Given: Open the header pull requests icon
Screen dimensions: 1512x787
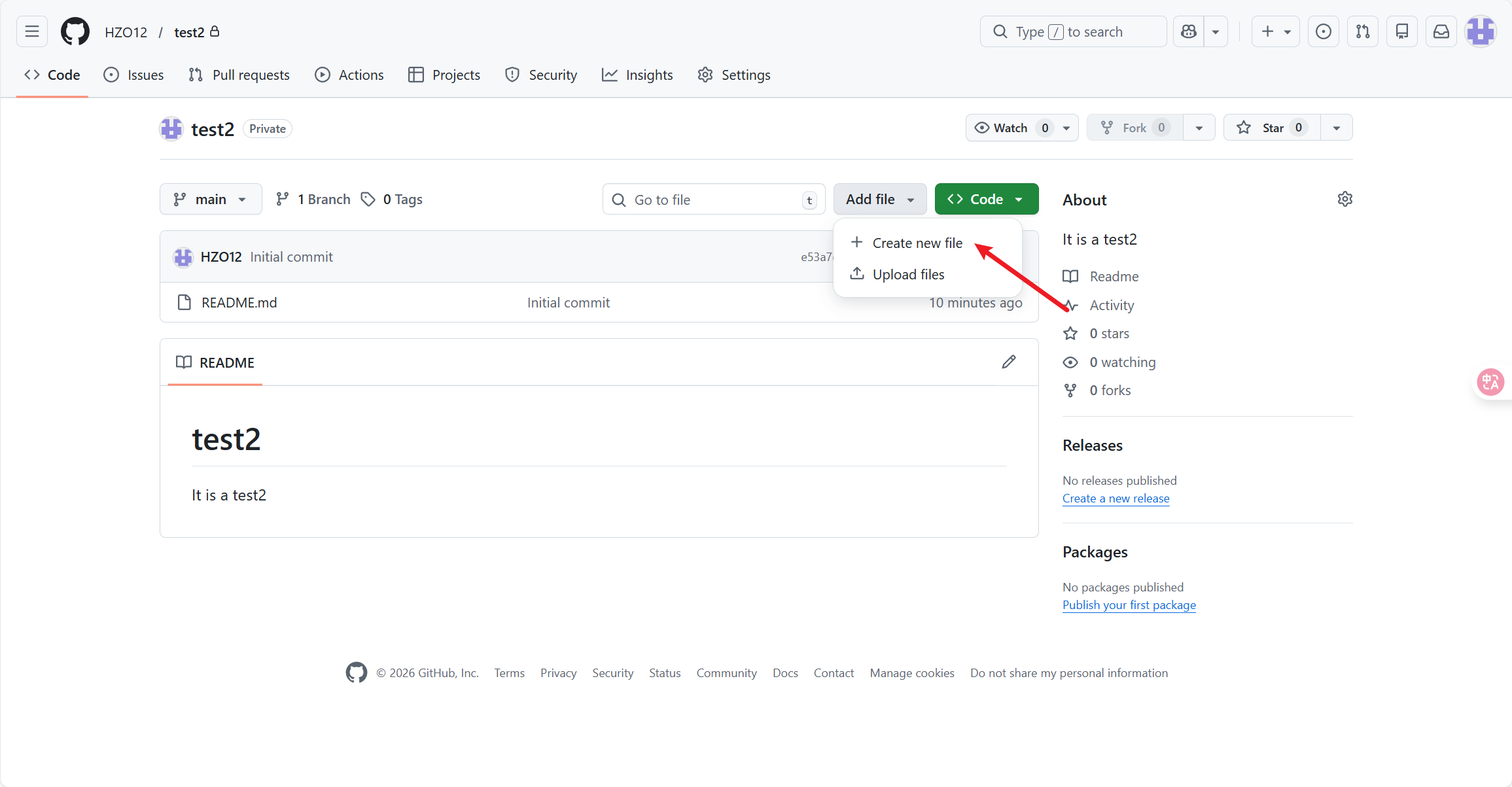Looking at the screenshot, I should (x=1363, y=31).
